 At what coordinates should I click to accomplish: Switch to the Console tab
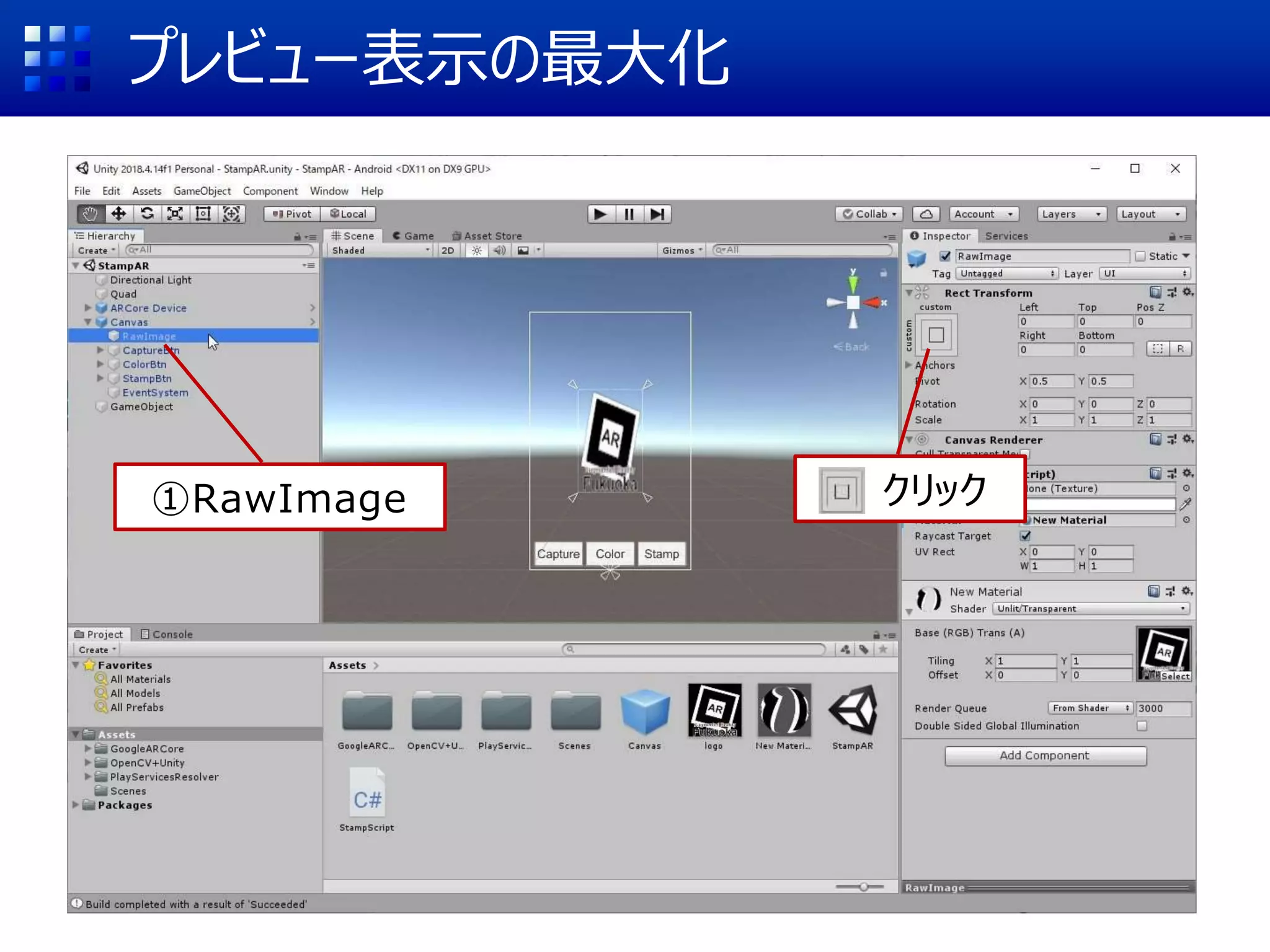(167, 634)
